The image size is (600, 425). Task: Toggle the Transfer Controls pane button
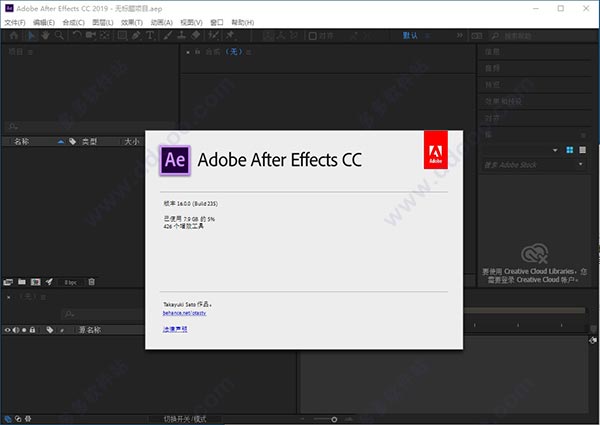[18, 419]
